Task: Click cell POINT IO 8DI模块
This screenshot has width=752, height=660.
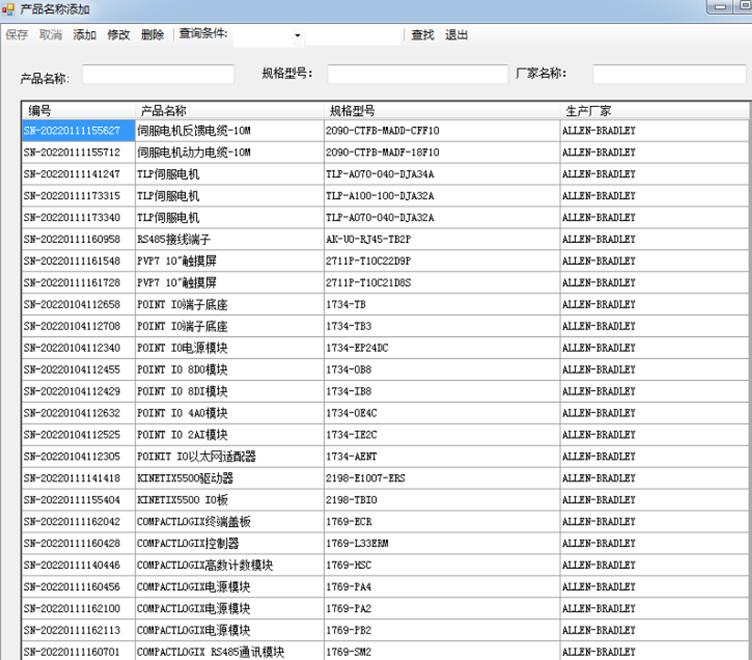Action: [229, 391]
